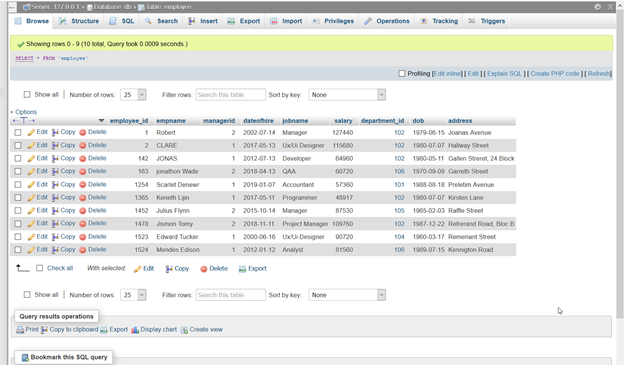Screen dimensions: 624x365
Task: Click the red delete icon for JONAS
Action: [x=83, y=158]
